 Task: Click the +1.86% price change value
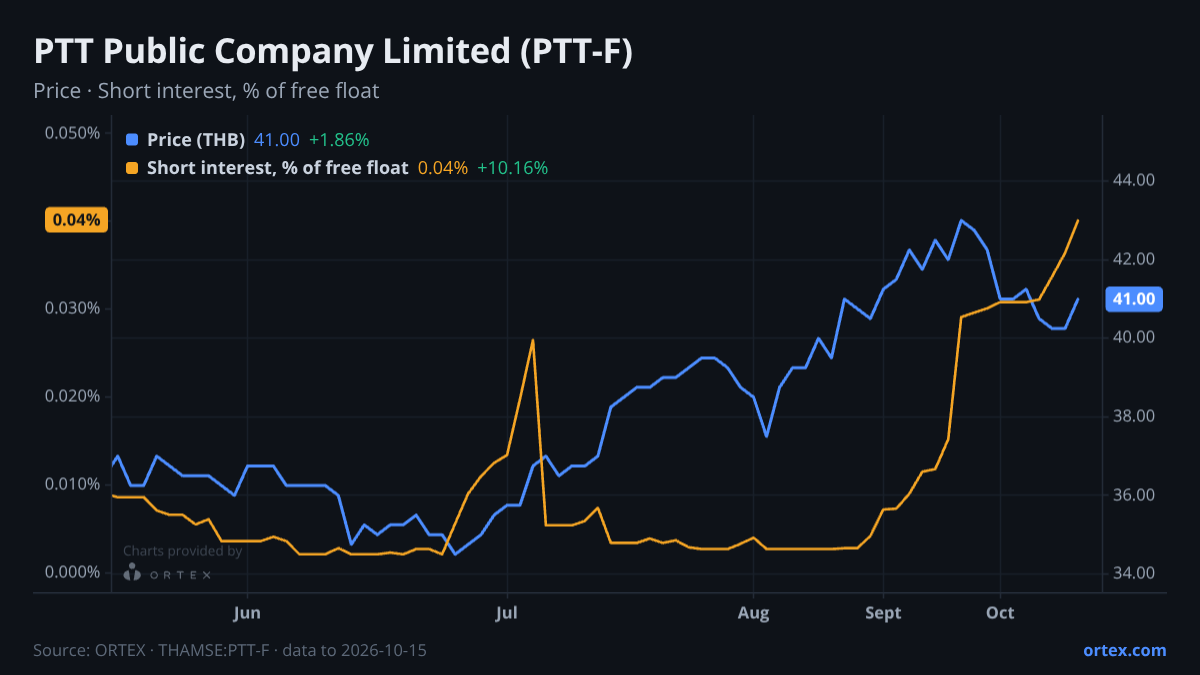pos(339,140)
